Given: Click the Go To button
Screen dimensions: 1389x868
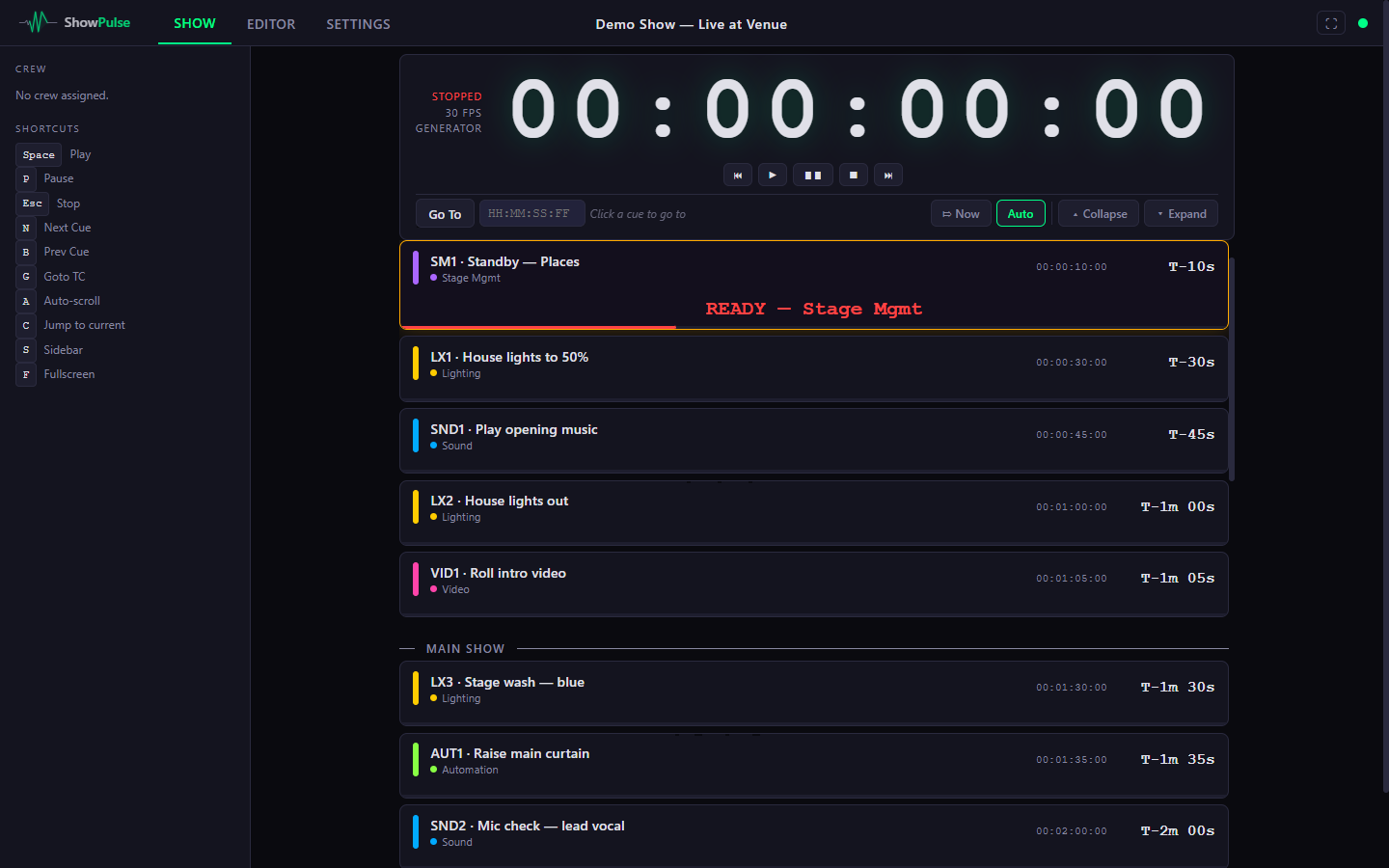Looking at the screenshot, I should (x=445, y=213).
